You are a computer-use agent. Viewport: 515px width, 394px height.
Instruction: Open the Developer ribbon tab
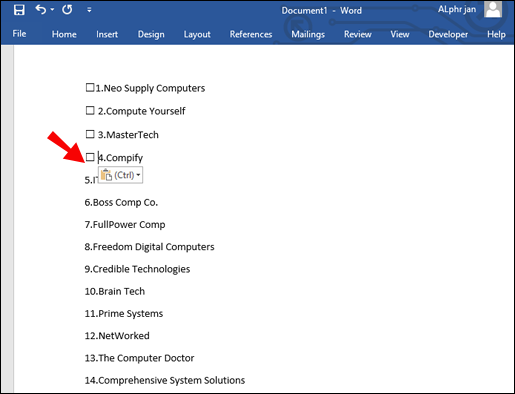pos(448,34)
